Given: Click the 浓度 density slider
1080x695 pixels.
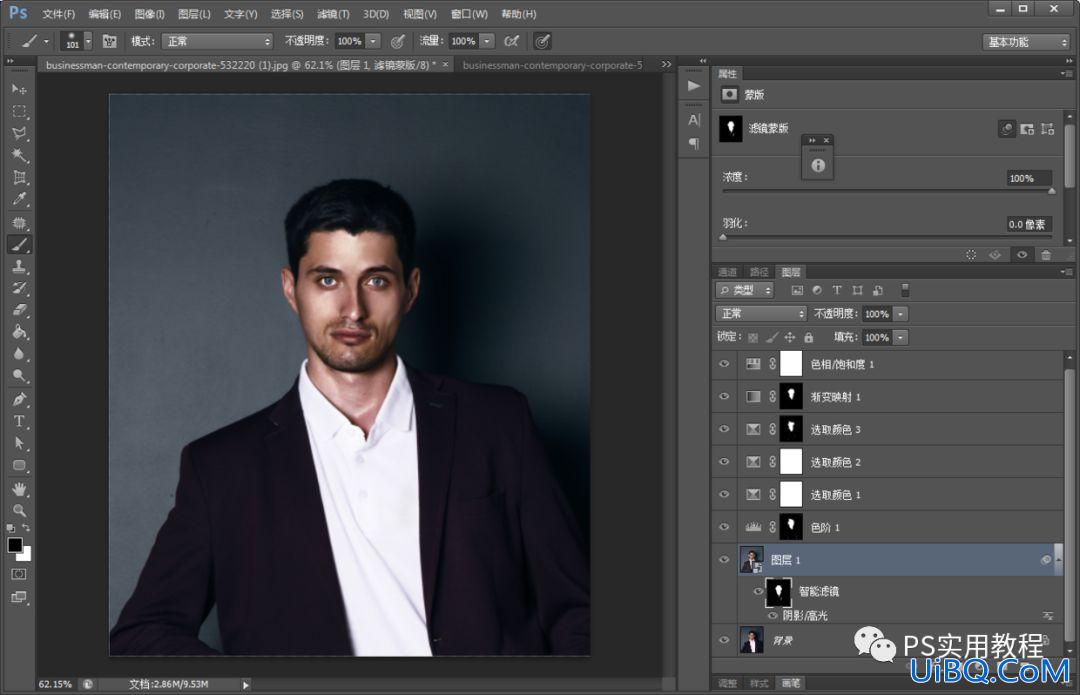Looking at the screenshot, I should point(887,191).
